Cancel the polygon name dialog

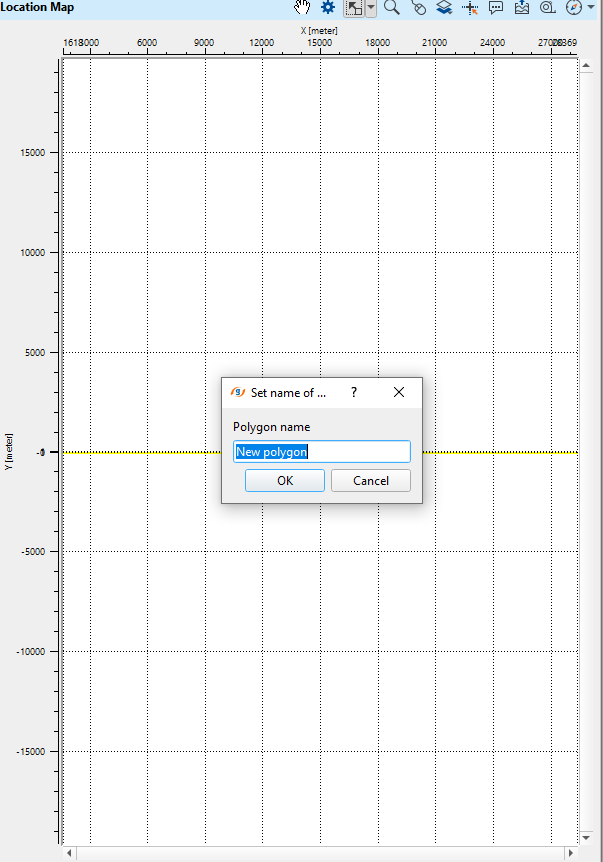pyautogui.click(x=370, y=480)
